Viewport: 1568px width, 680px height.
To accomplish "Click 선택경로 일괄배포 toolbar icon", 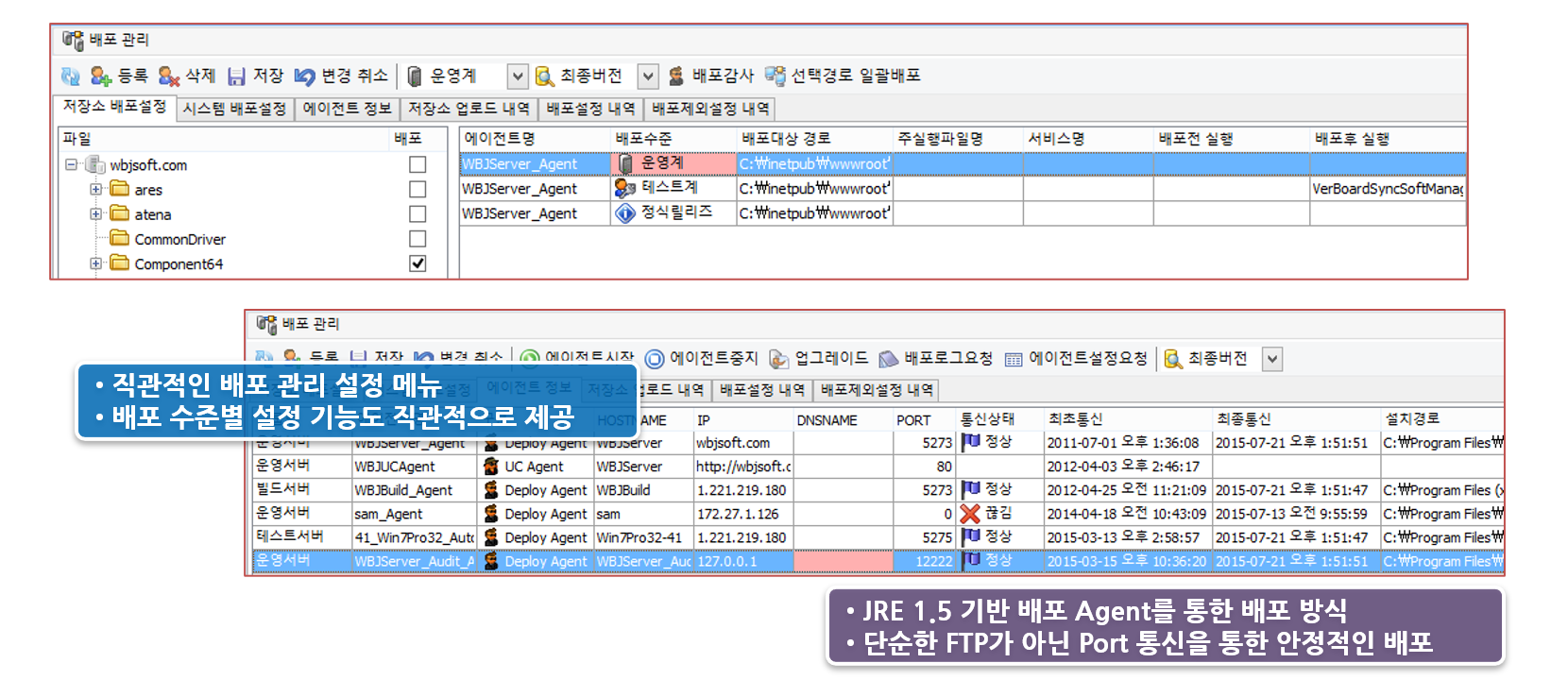I will pos(775,76).
